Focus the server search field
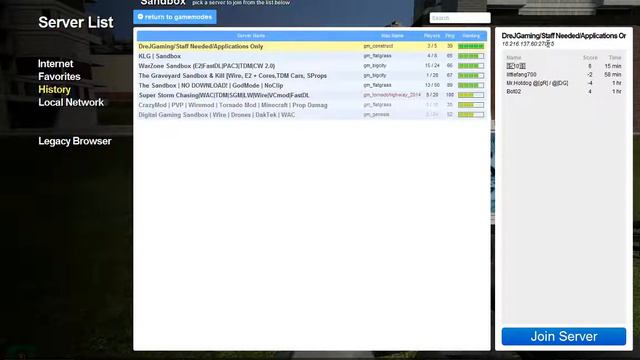The height and width of the screenshot is (360, 640). point(460,18)
